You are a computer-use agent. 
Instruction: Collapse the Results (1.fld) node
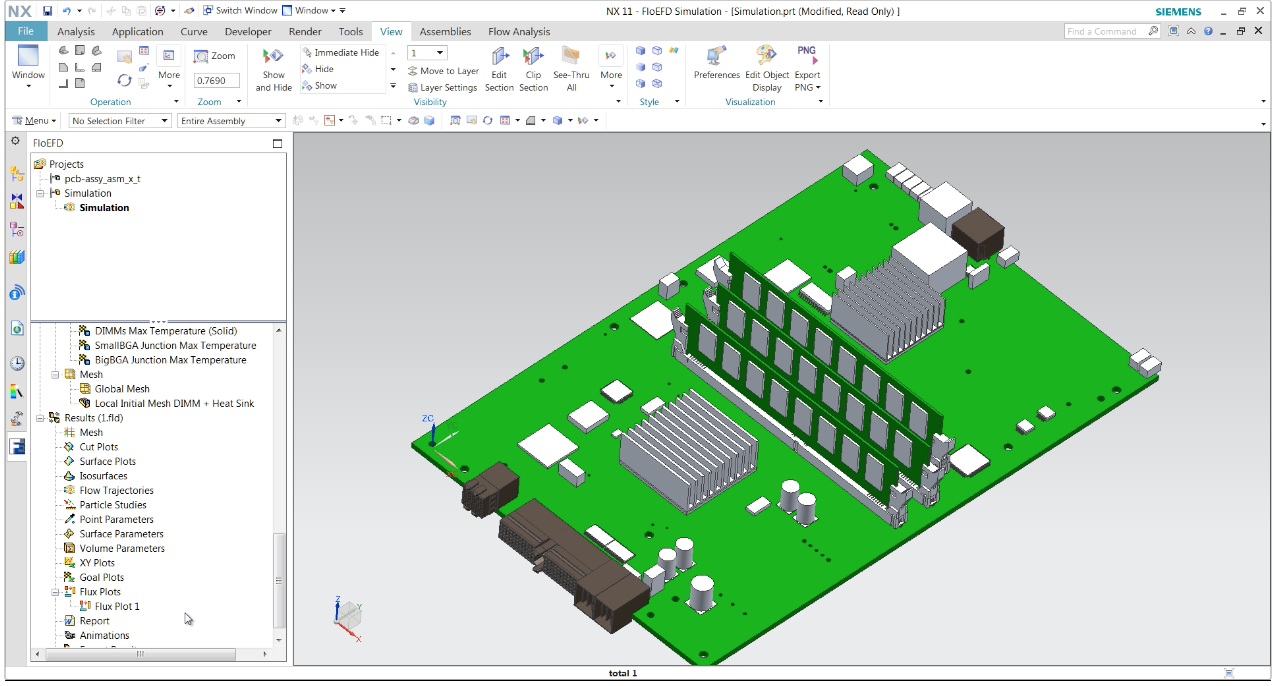click(39, 418)
